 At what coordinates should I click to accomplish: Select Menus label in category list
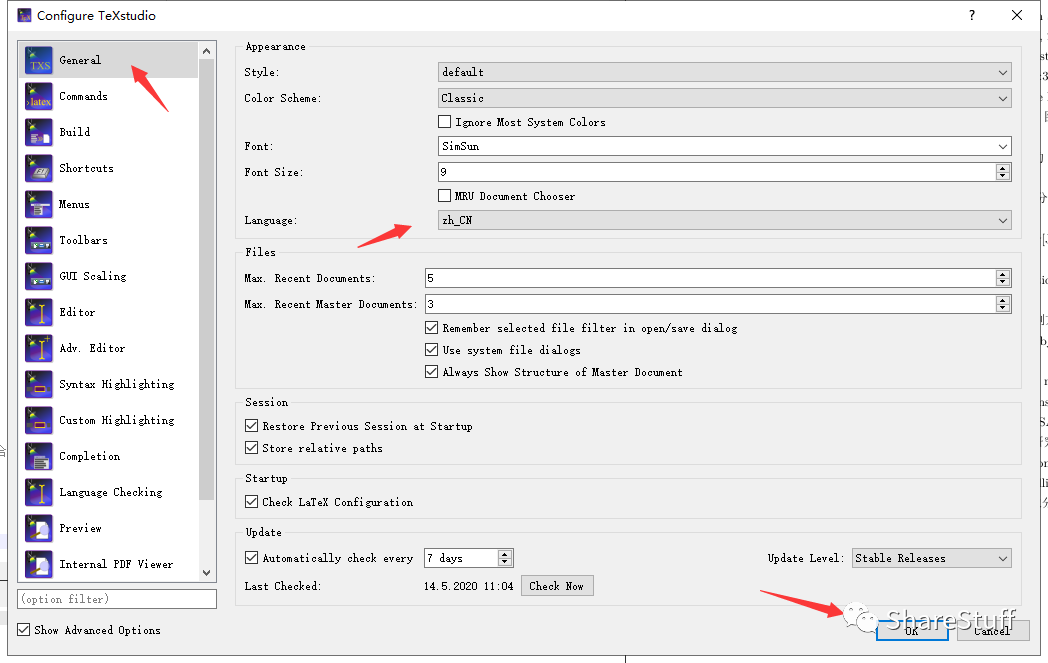tap(74, 205)
